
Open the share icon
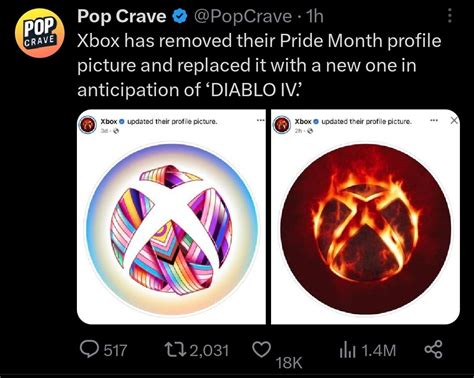(433, 349)
